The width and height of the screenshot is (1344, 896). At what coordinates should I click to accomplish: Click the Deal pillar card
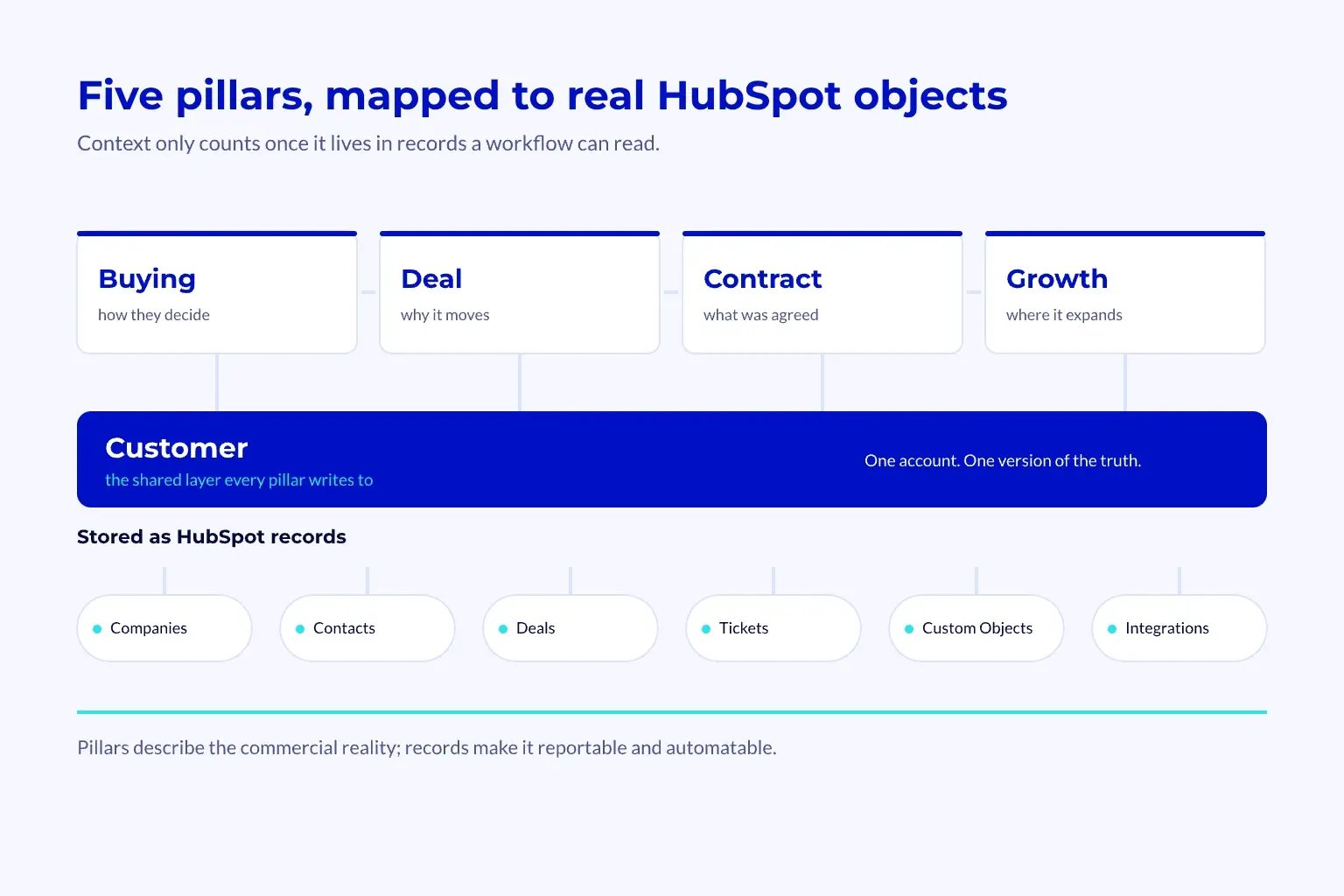click(520, 292)
